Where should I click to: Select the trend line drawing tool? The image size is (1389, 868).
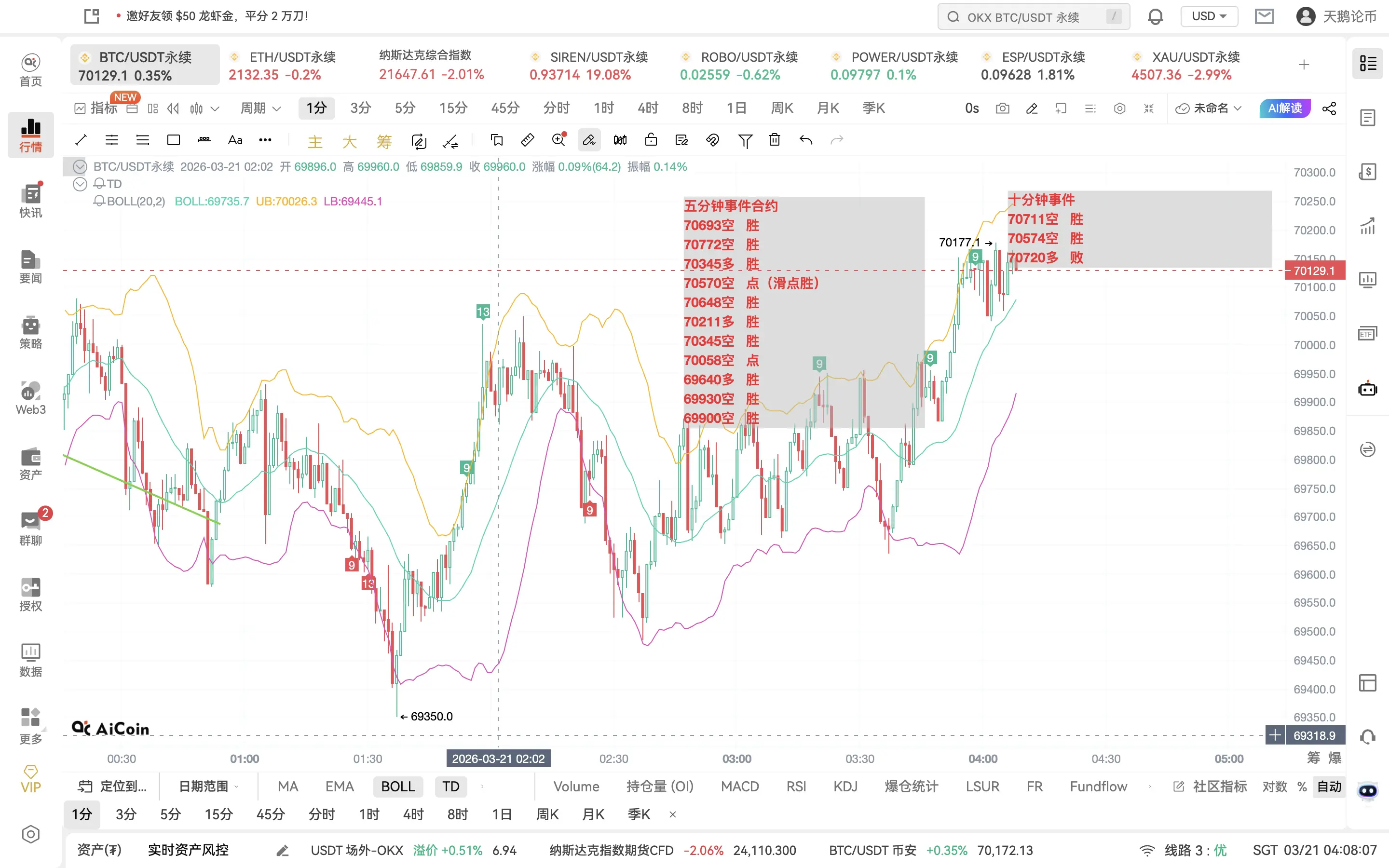point(81,139)
